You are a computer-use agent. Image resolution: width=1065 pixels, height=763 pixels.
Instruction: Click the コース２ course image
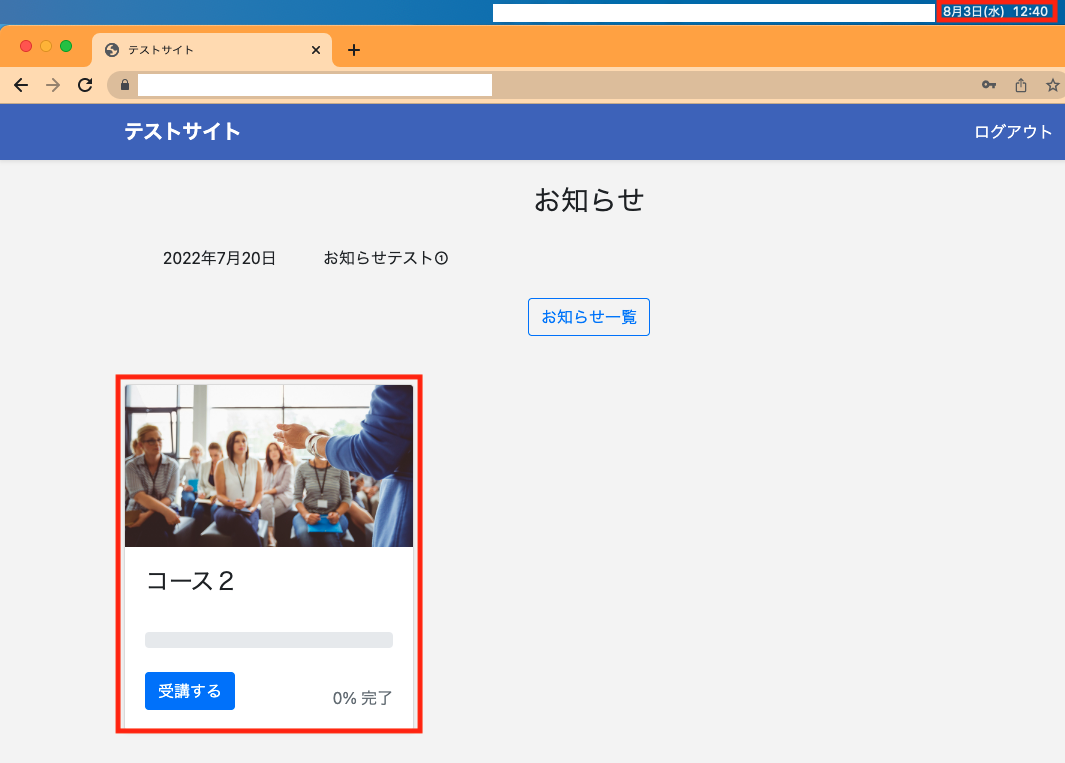[x=268, y=466]
